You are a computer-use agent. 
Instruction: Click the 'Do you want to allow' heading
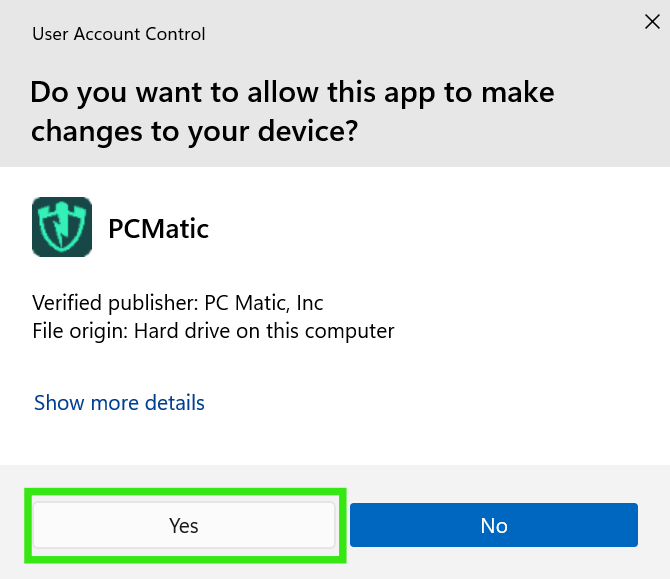[x=292, y=92]
